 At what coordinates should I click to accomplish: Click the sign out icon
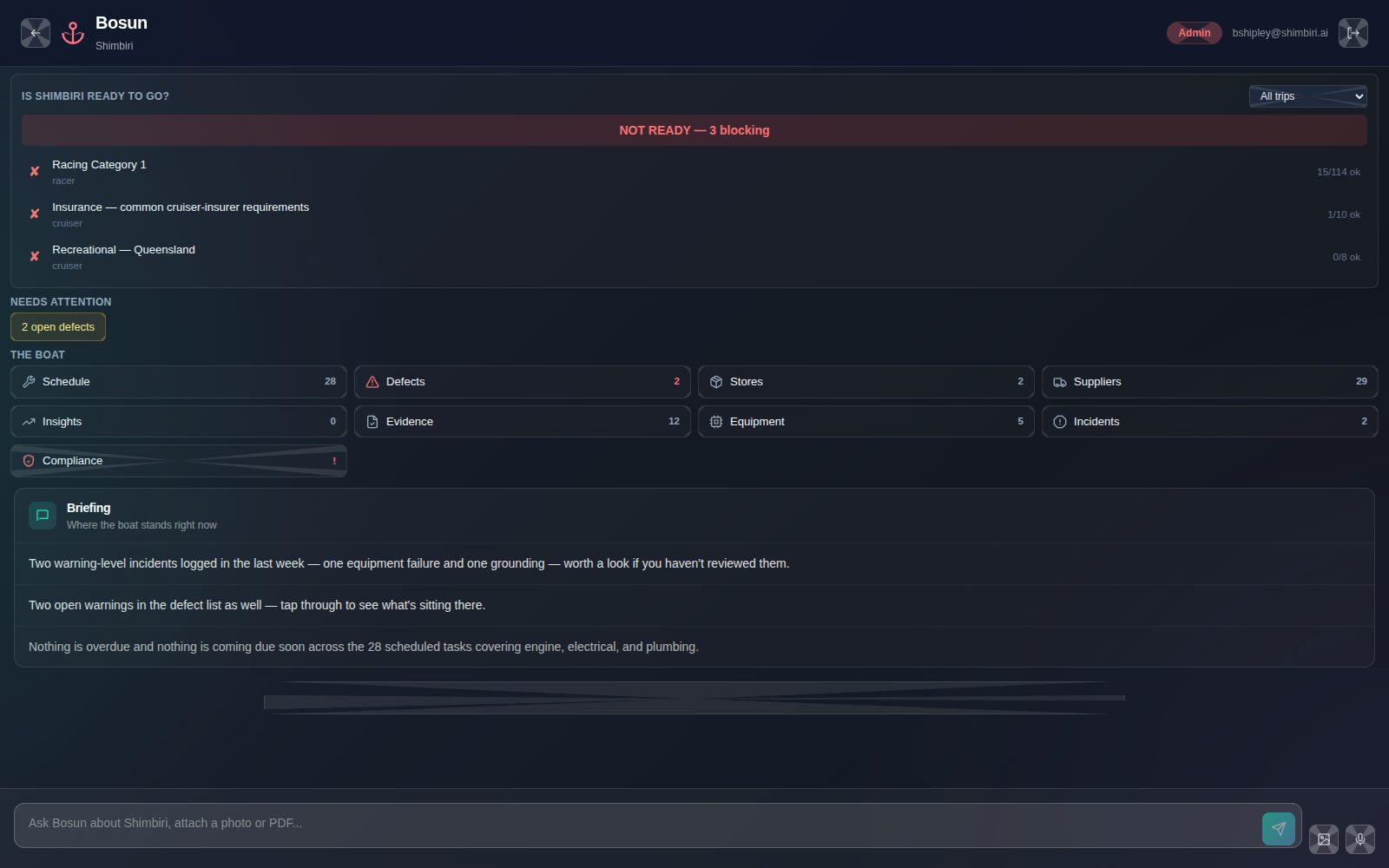click(x=1353, y=33)
